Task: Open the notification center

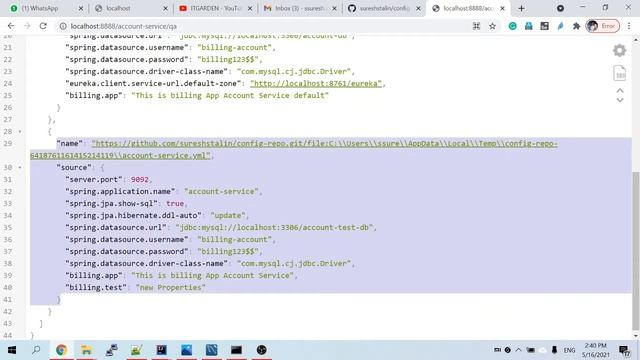Action: point(624,350)
